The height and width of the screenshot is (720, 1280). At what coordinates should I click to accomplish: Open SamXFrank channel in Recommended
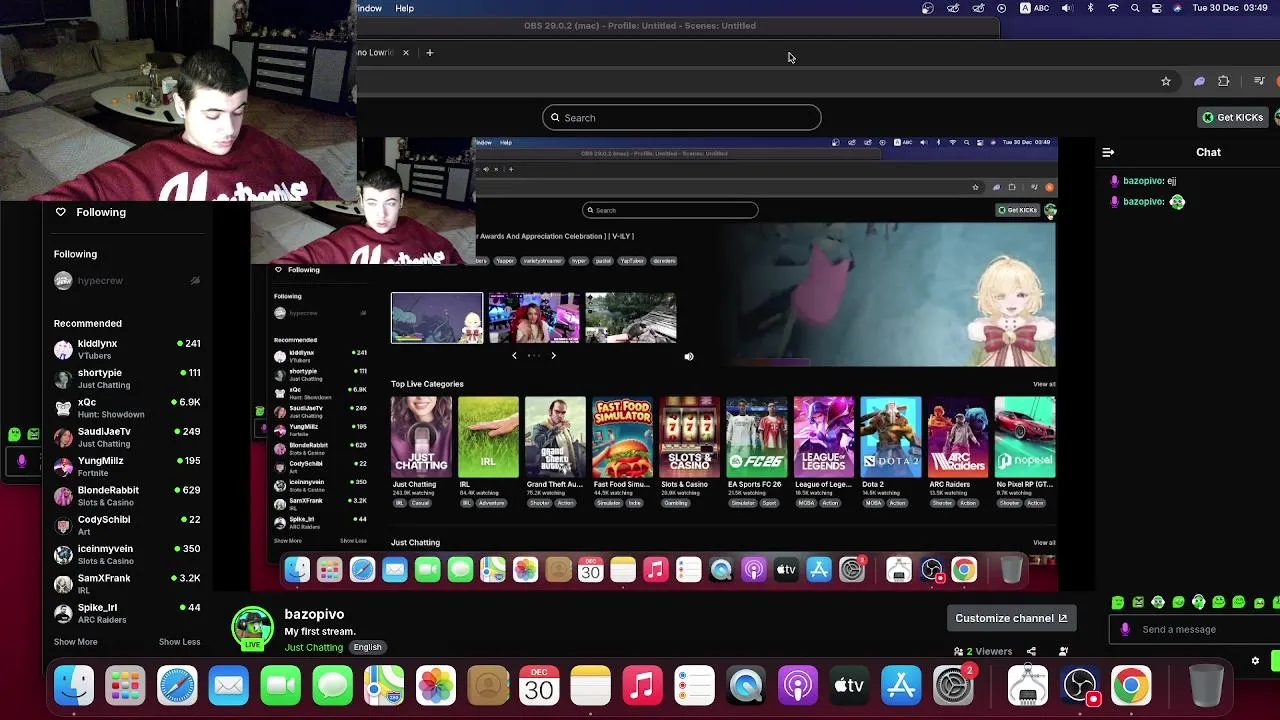click(x=127, y=584)
